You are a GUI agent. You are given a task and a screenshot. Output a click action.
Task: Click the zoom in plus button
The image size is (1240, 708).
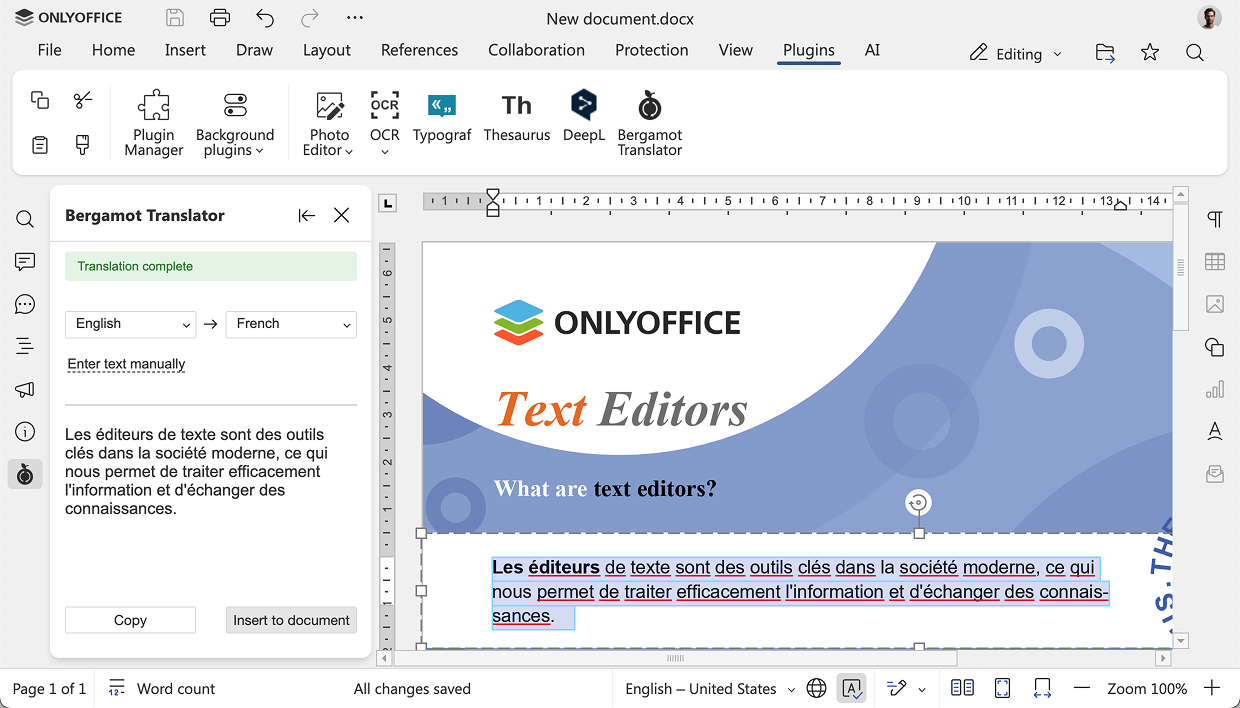[1212, 688]
